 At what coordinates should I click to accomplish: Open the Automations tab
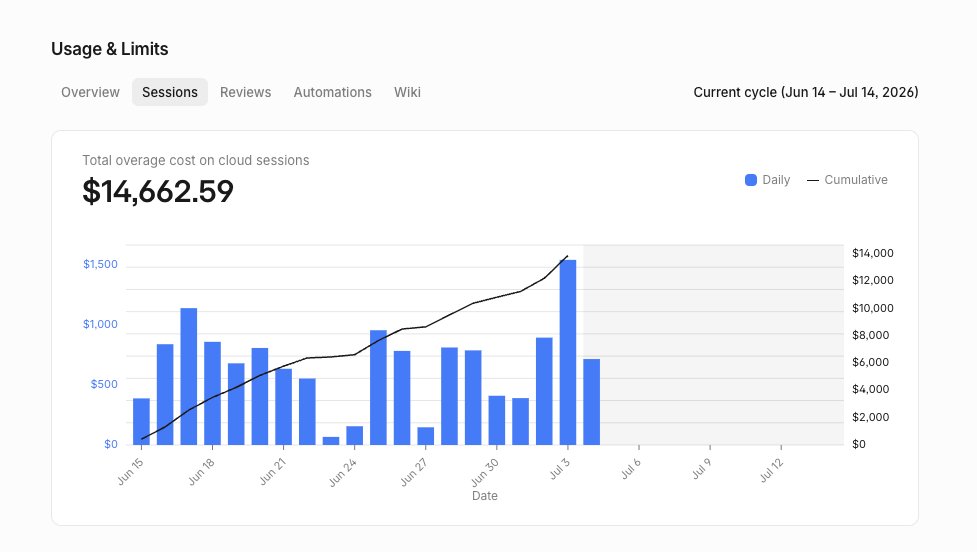coord(333,92)
